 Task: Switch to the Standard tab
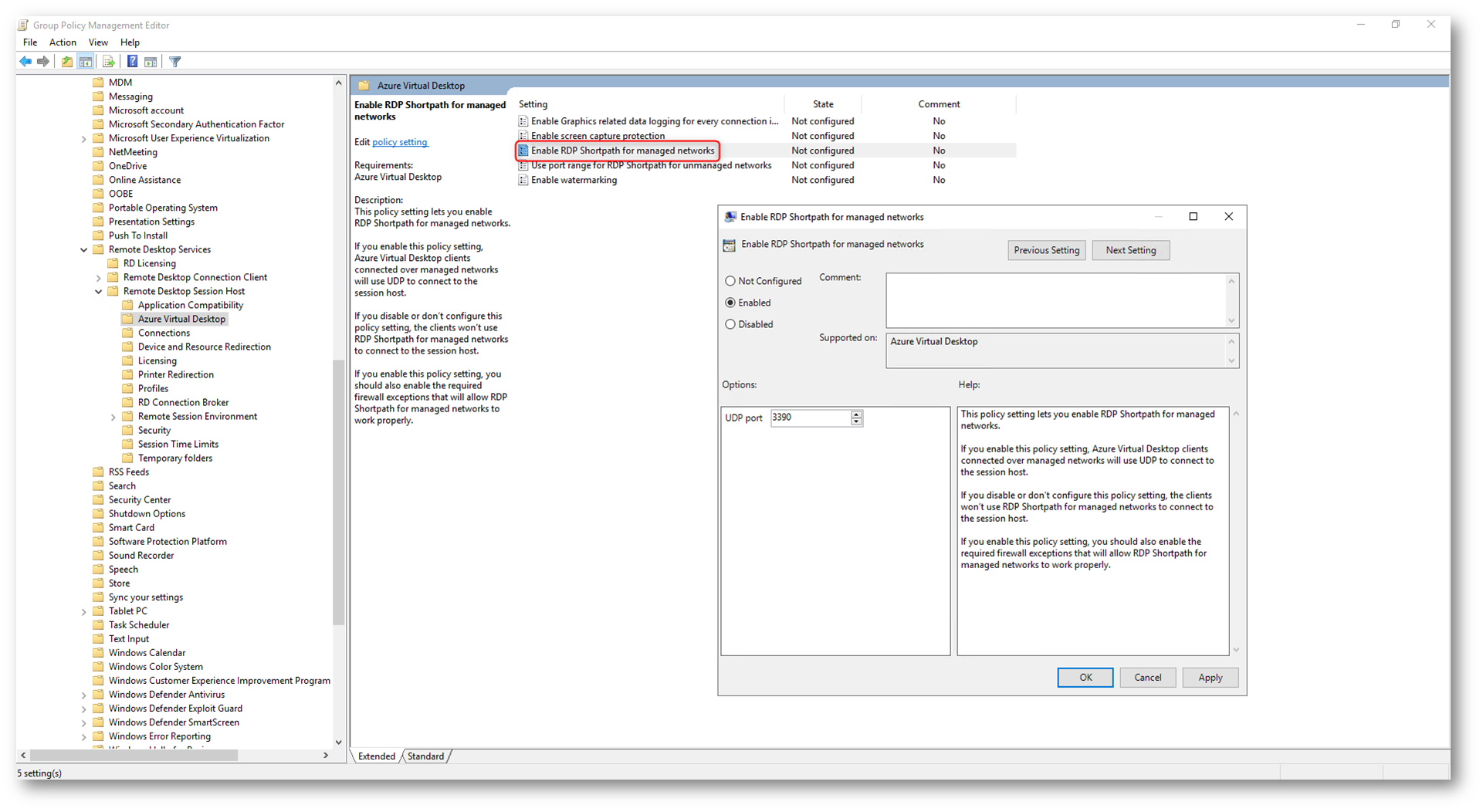coord(425,756)
